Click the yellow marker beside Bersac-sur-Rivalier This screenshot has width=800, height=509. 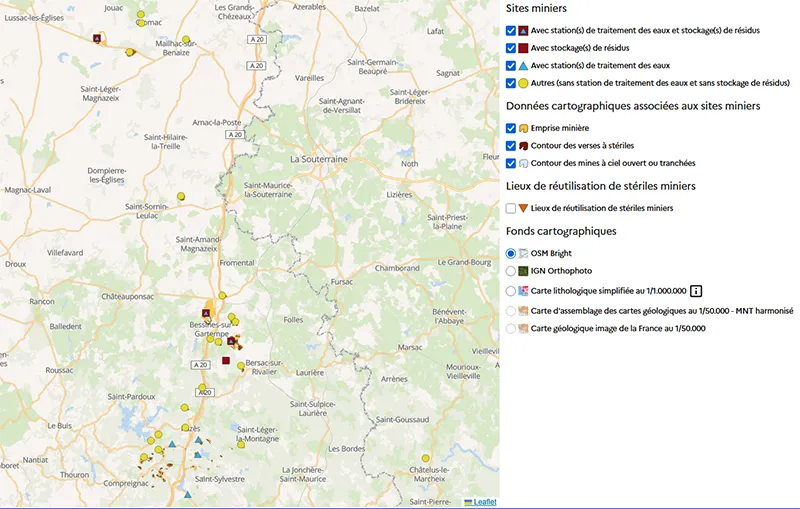click(241, 366)
